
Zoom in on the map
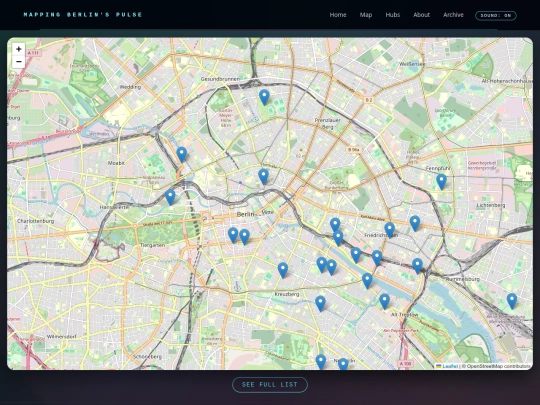click(x=19, y=49)
